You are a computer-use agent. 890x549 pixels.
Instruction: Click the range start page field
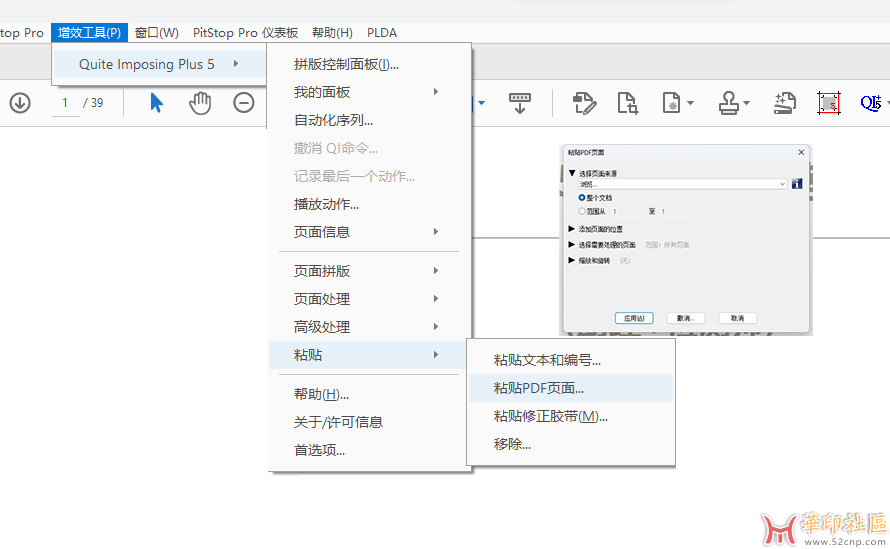[x=627, y=211]
